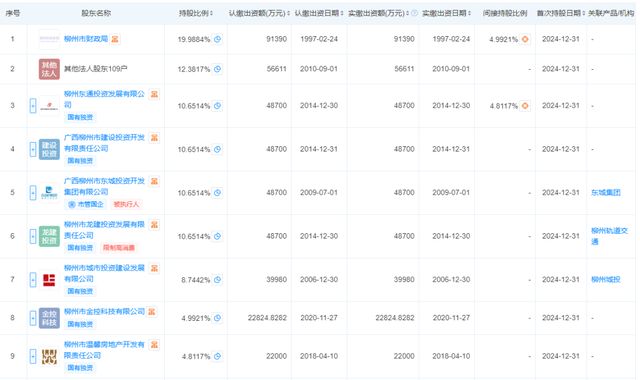Click the brown logo of 柳州市温馨房地产开发
640x380 pixels.
[49, 356]
